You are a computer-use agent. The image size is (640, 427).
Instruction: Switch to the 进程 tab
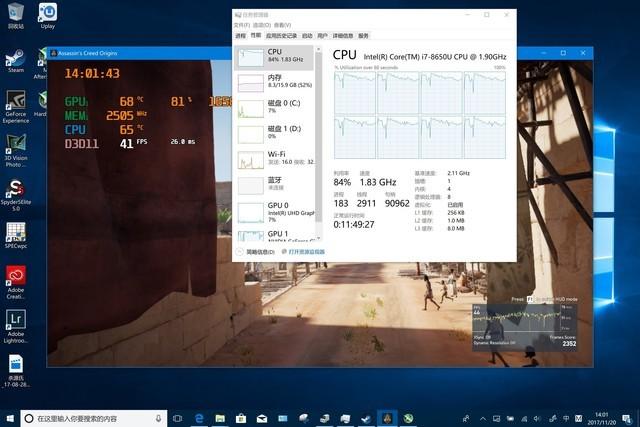coord(240,35)
